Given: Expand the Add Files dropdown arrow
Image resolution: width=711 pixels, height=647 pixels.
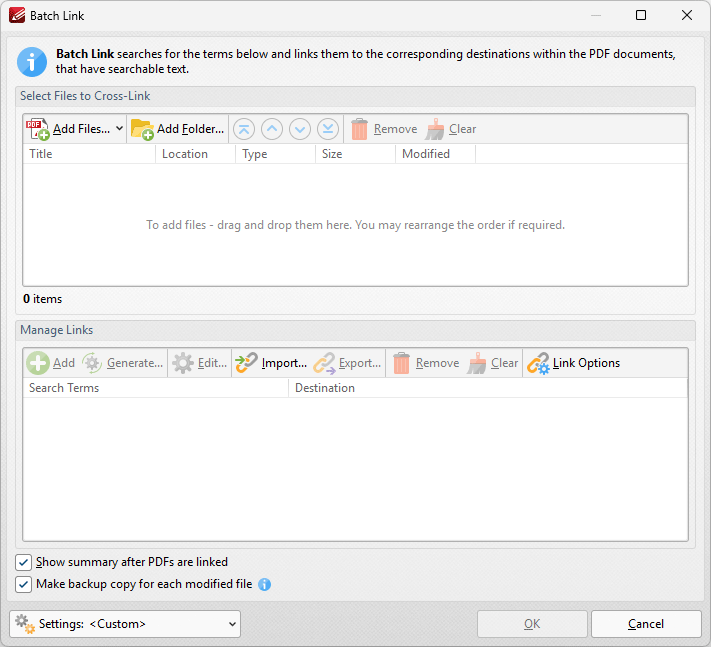Looking at the screenshot, I should coord(119,129).
